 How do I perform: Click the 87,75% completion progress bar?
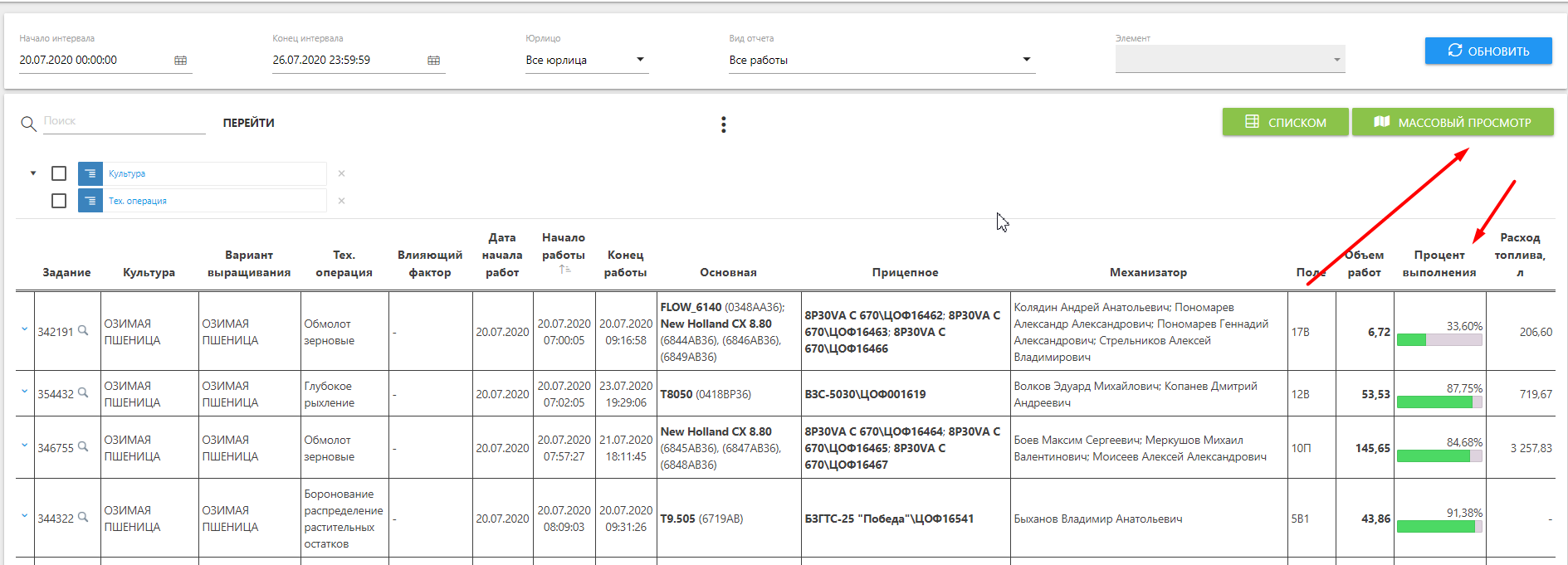pos(1439,402)
